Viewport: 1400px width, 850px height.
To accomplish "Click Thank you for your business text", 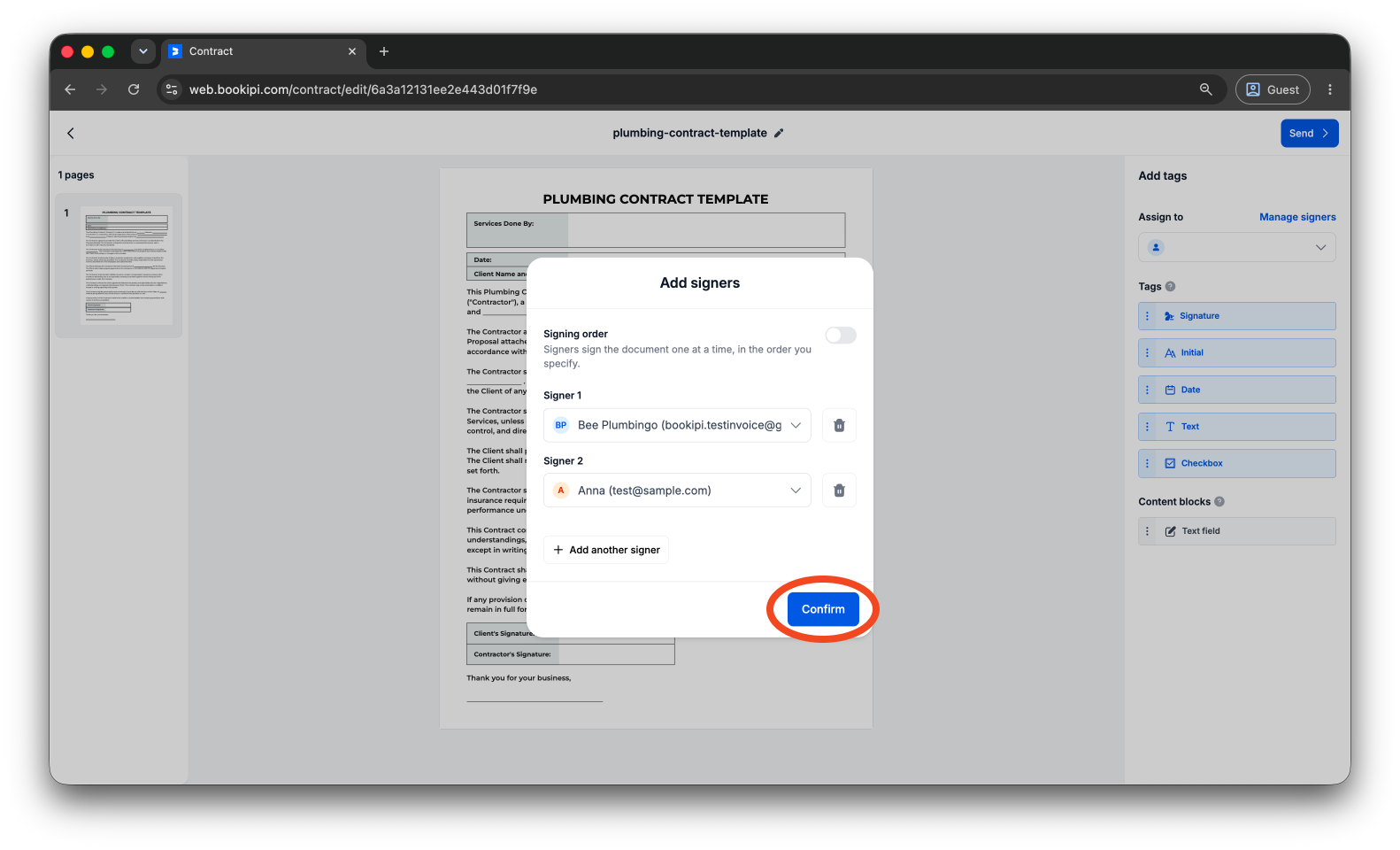I will pyautogui.click(x=519, y=678).
